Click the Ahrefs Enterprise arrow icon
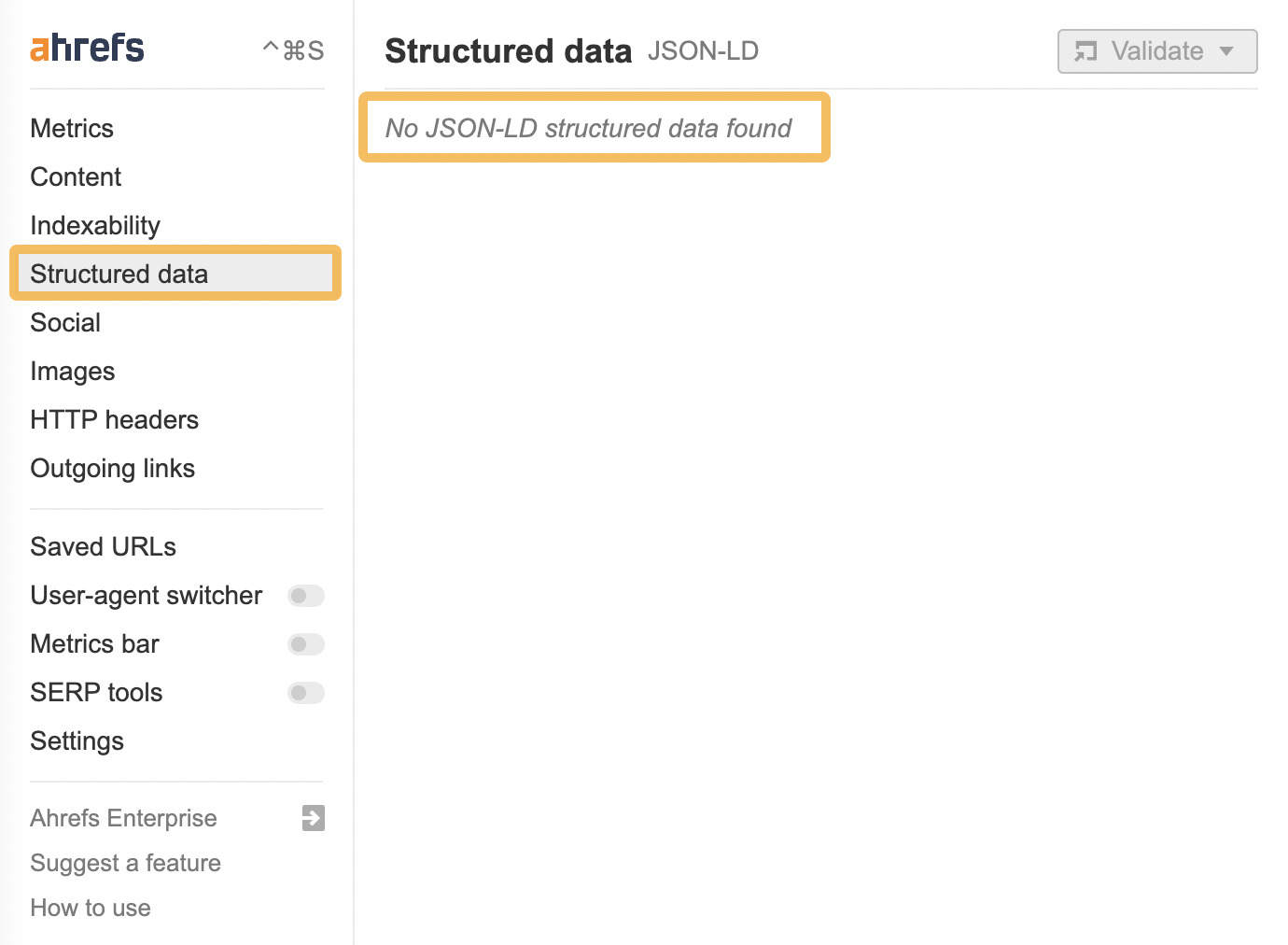1288x945 pixels. 312,817
